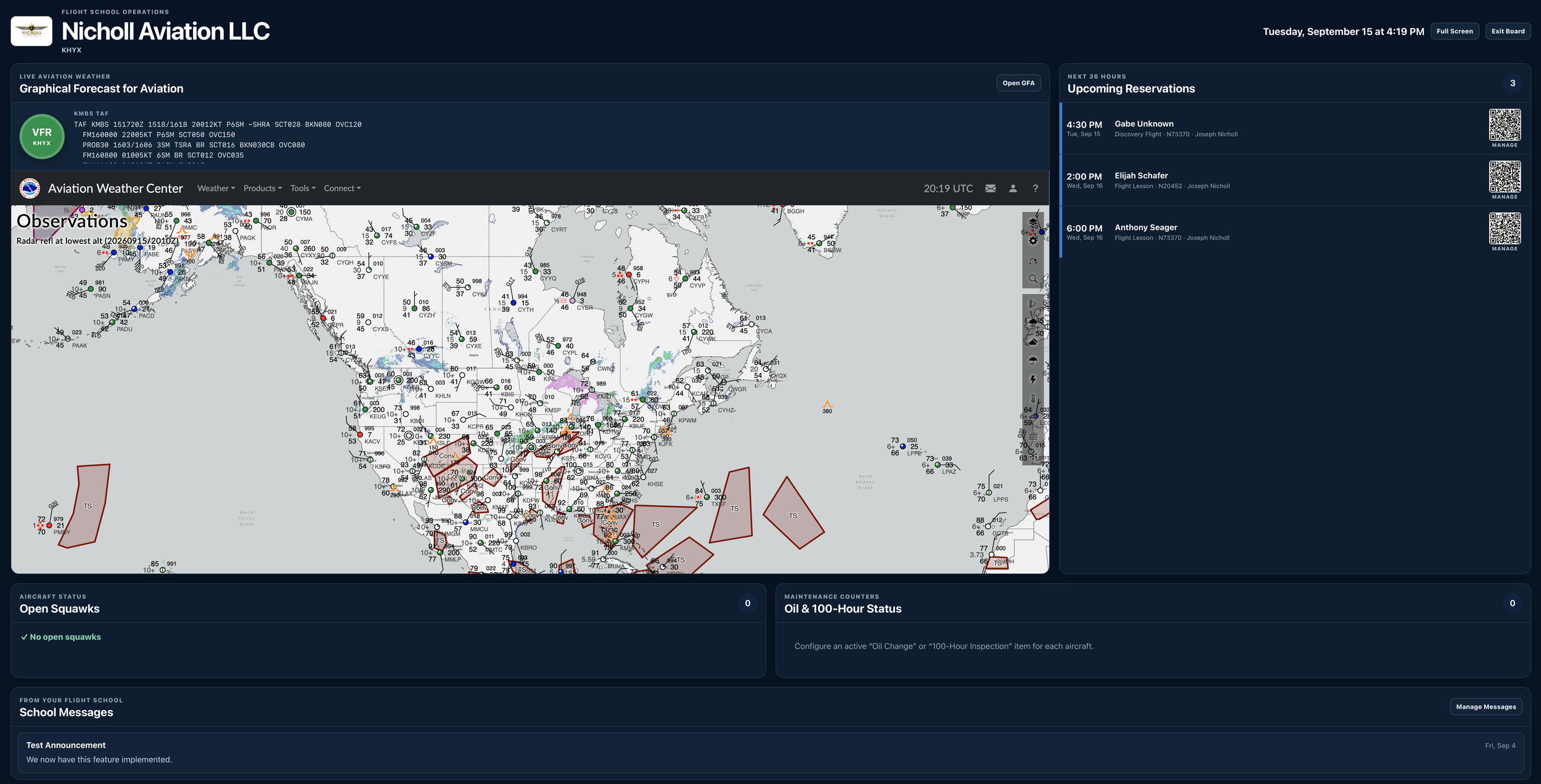Click the user account icon in AWC header
This screenshot has height=784, width=1541.
point(1013,189)
